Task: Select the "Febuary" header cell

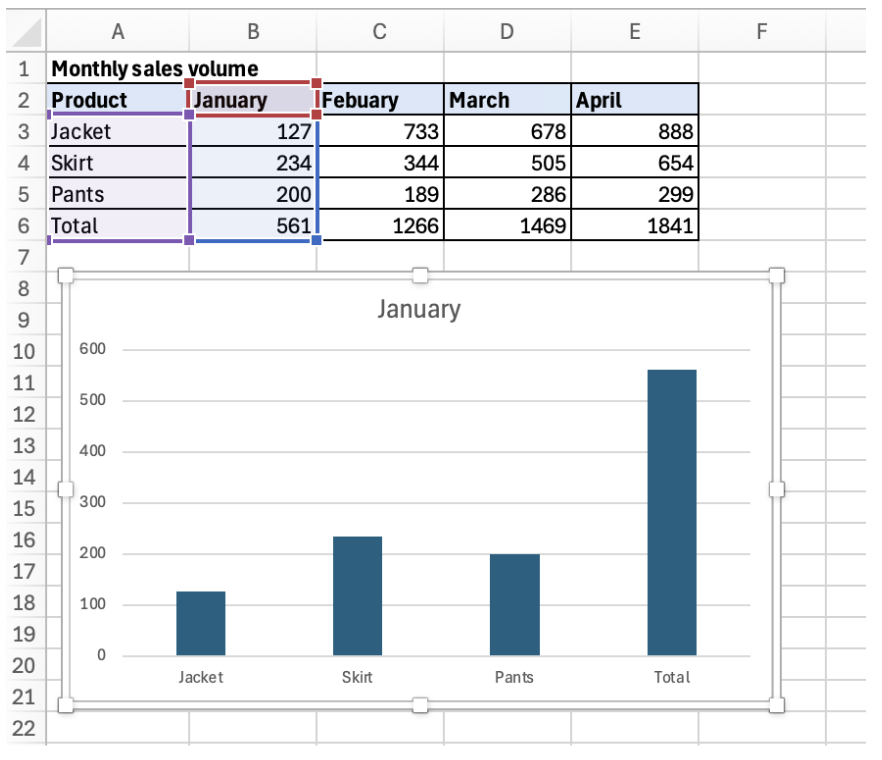Action: 378,100
